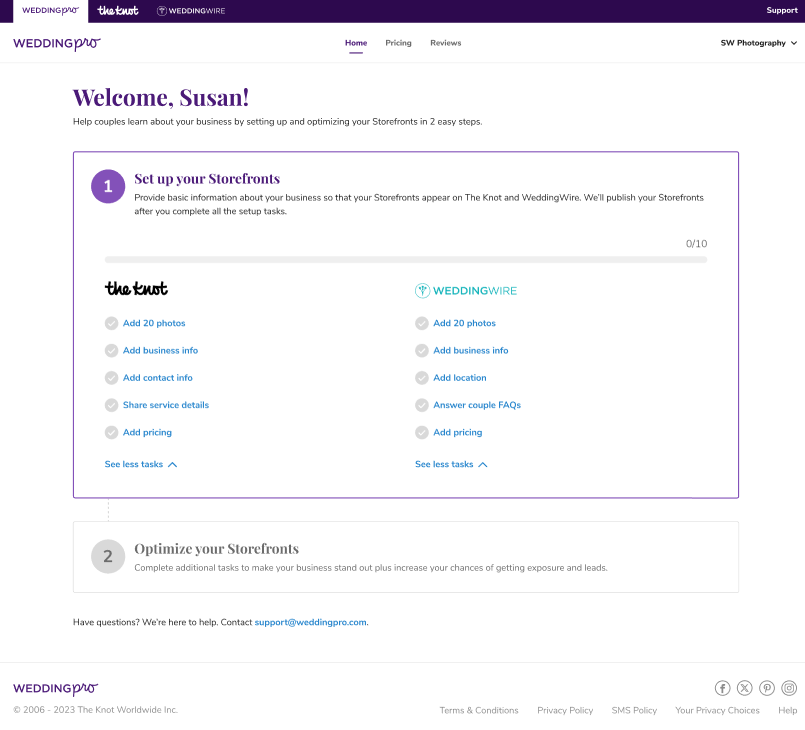Check off the Add 20 photos task under The Knot
This screenshot has height=730, width=805.
[x=113, y=323]
